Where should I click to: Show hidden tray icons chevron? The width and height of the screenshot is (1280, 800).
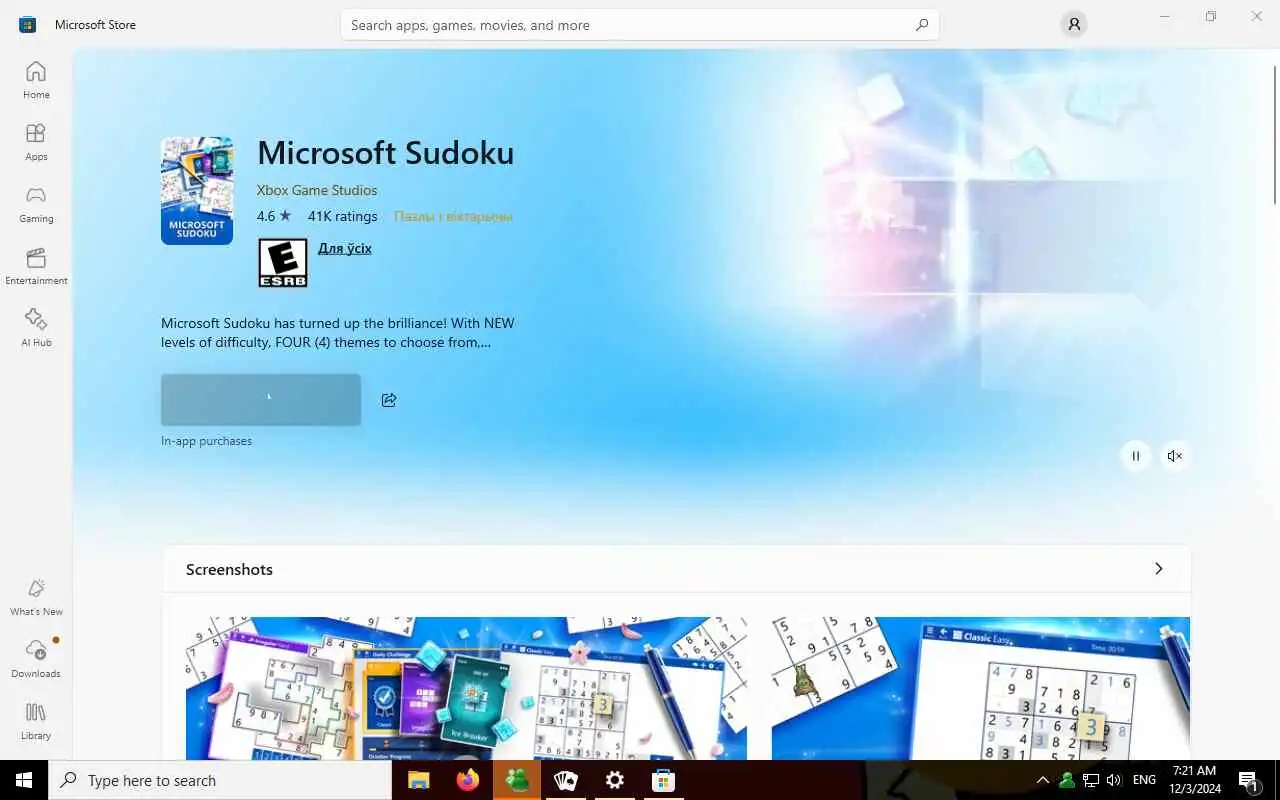point(1043,780)
